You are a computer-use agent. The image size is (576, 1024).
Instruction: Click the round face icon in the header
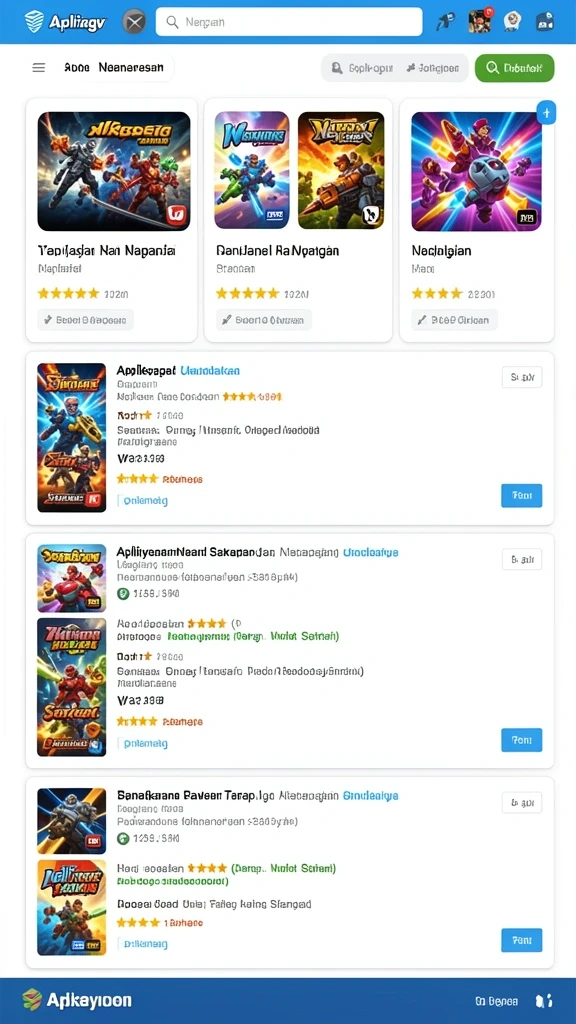coord(513,22)
